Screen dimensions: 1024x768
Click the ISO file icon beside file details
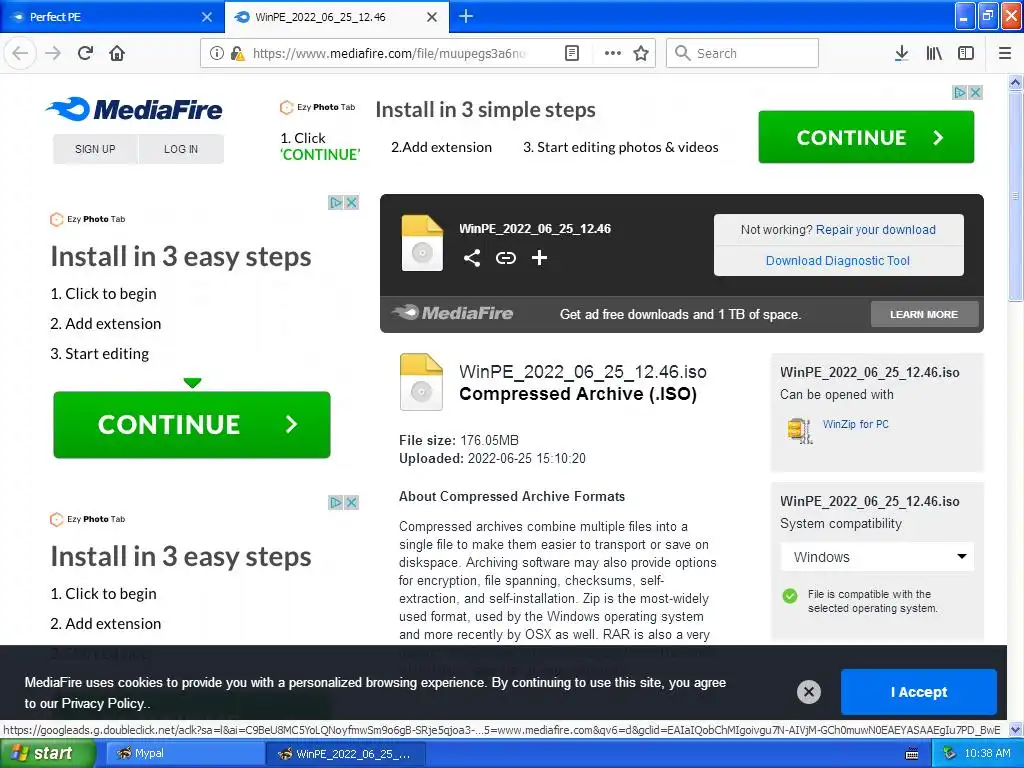(421, 382)
